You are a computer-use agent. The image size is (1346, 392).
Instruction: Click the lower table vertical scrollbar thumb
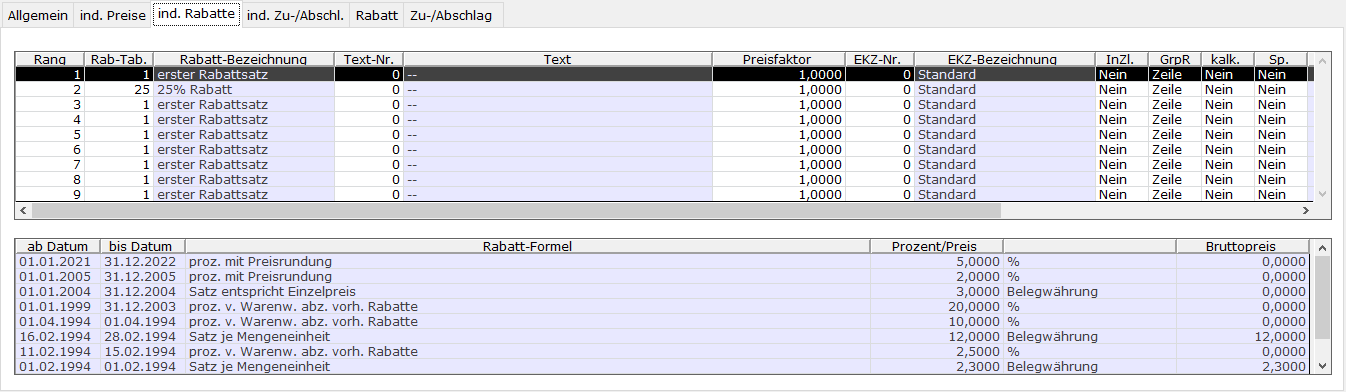(x=1323, y=297)
